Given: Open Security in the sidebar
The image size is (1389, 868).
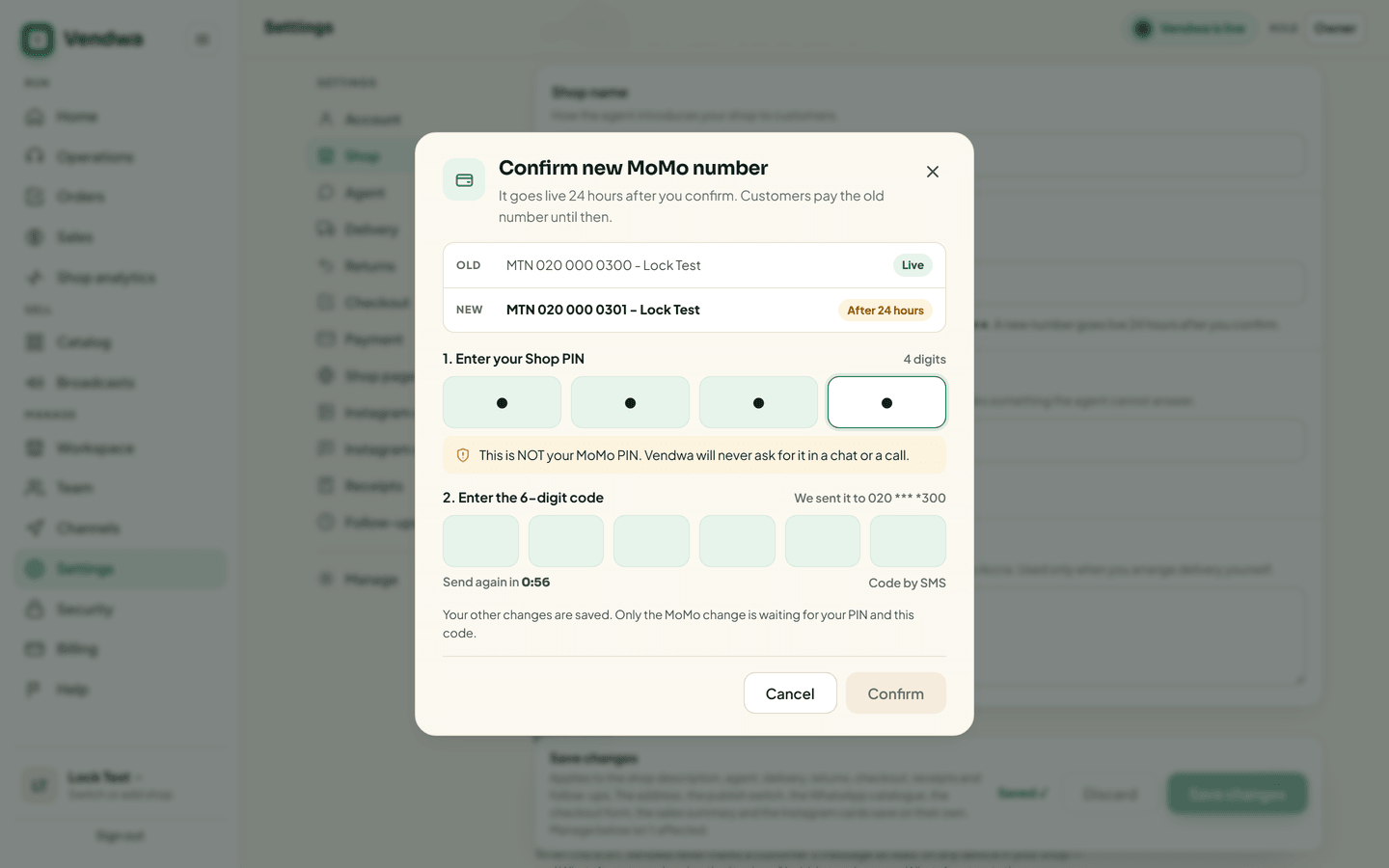Looking at the screenshot, I should tap(121, 610).
